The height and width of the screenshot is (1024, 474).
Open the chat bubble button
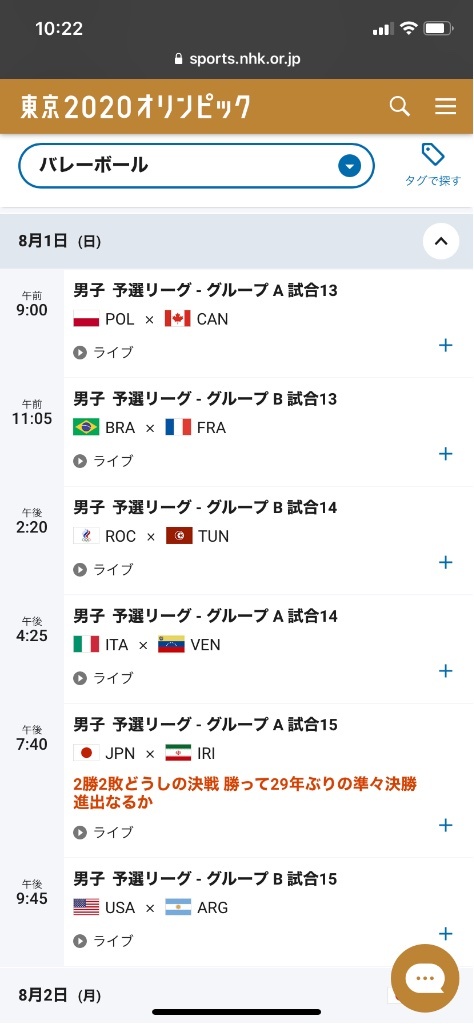point(425,978)
